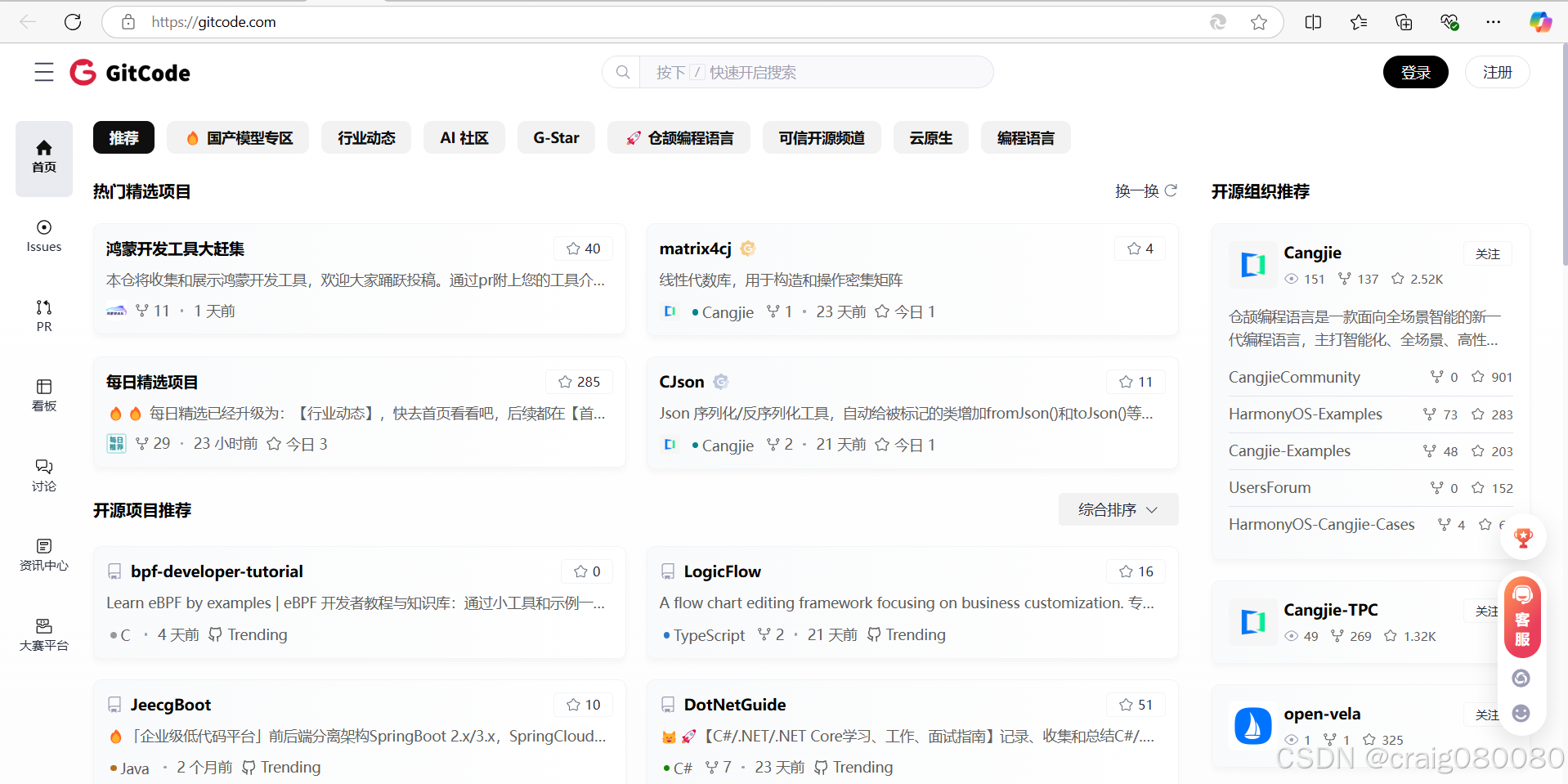Follow the Cangjie-TPC organization with 关注
Screen dimensions: 1568x784
1486,611
